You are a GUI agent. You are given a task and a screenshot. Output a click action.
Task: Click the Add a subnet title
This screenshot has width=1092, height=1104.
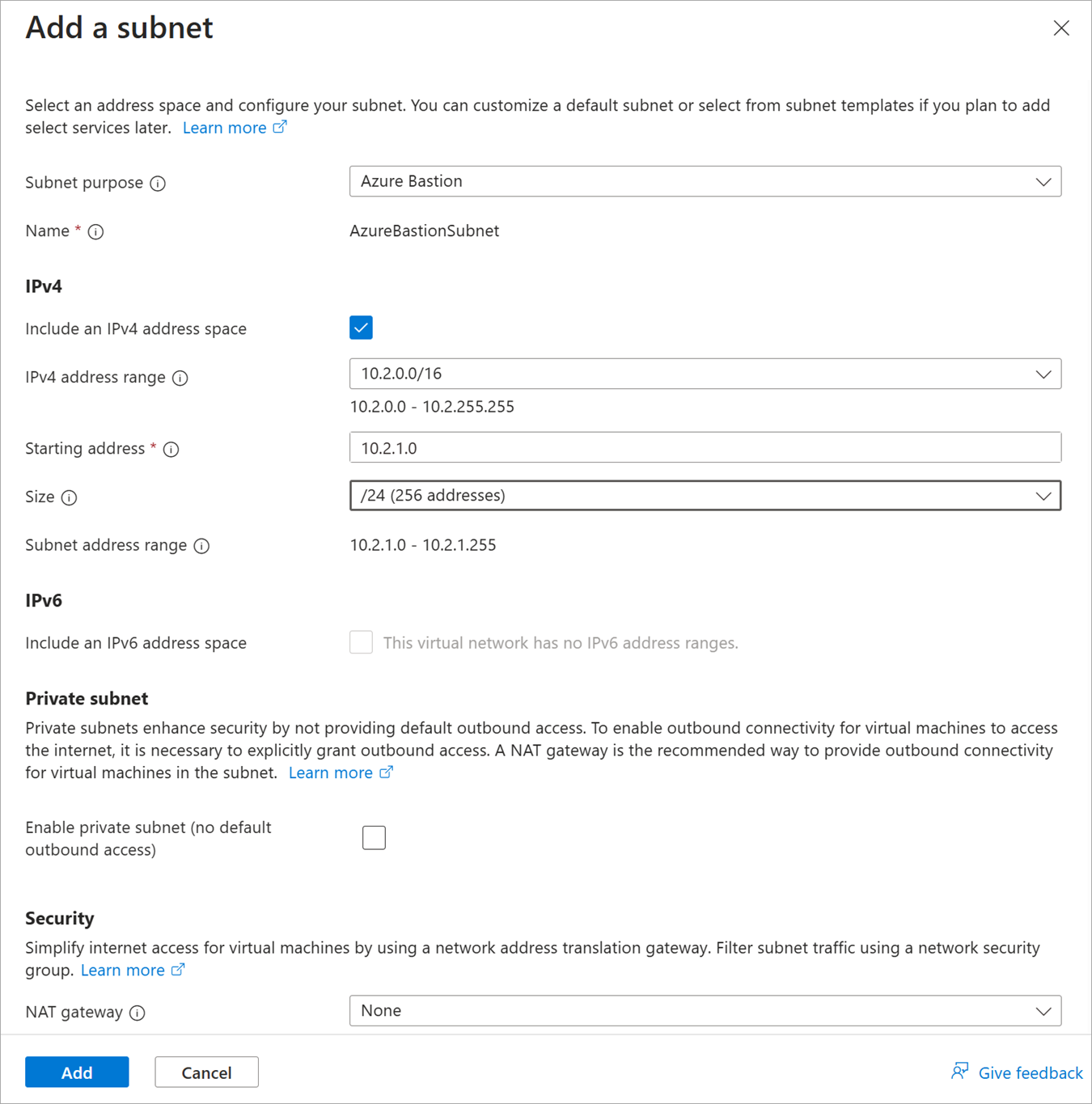(119, 27)
